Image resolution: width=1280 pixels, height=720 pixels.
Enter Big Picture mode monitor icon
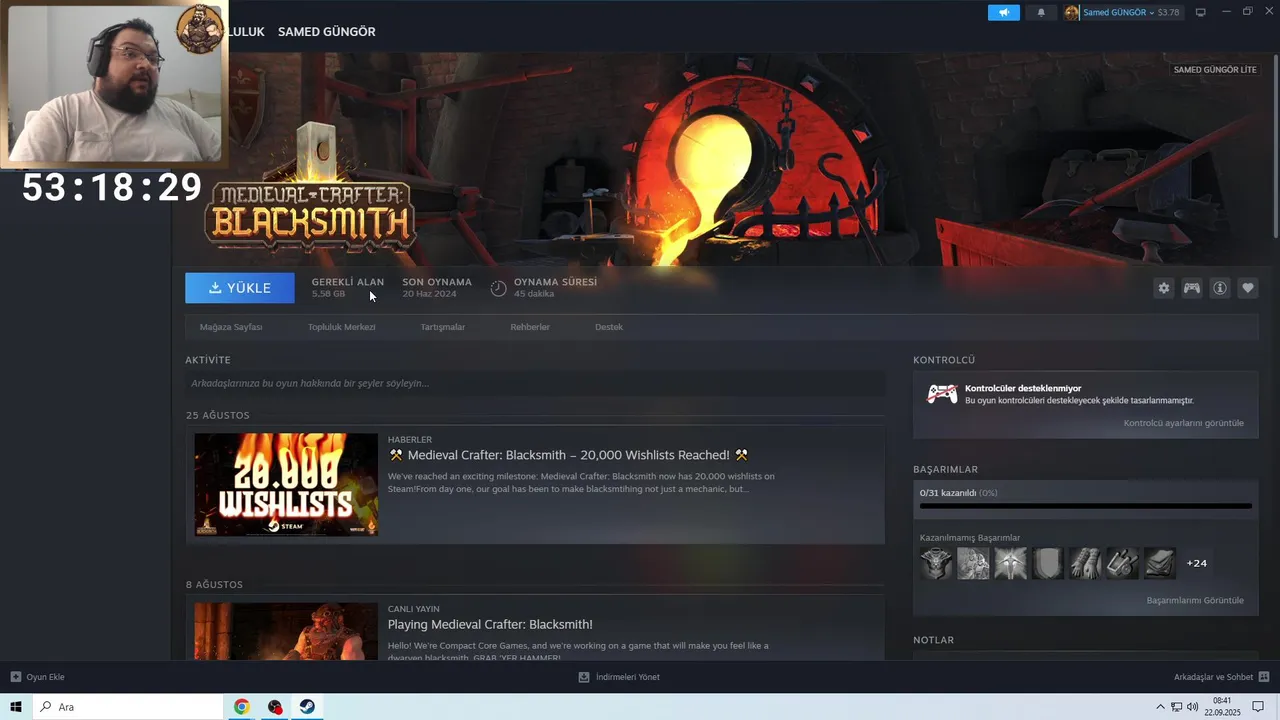pyautogui.click(x=1201, y=12)
